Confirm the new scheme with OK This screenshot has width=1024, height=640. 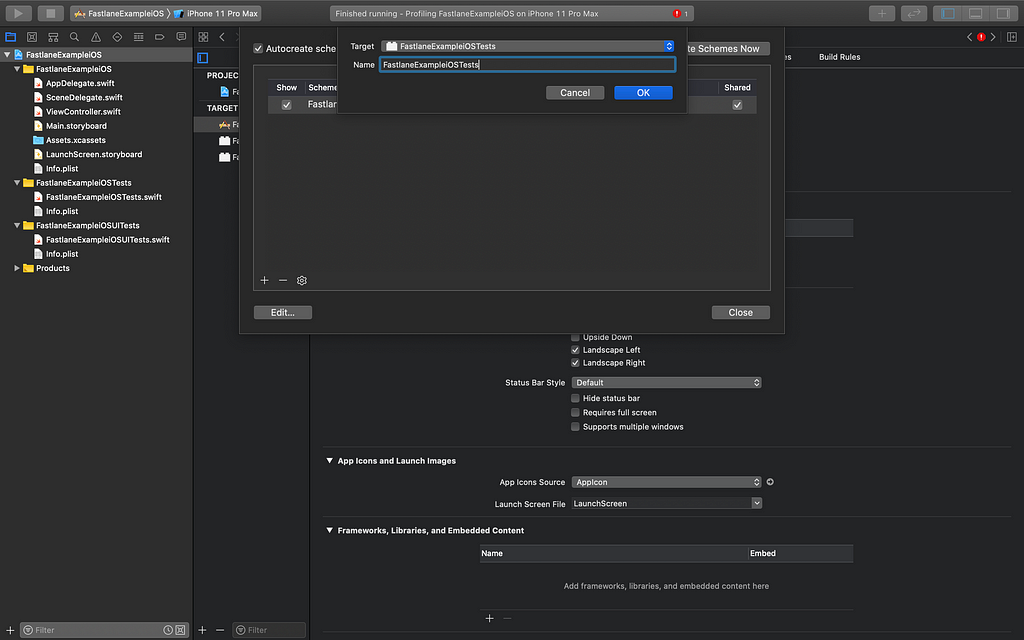click(x=643, y=93)
